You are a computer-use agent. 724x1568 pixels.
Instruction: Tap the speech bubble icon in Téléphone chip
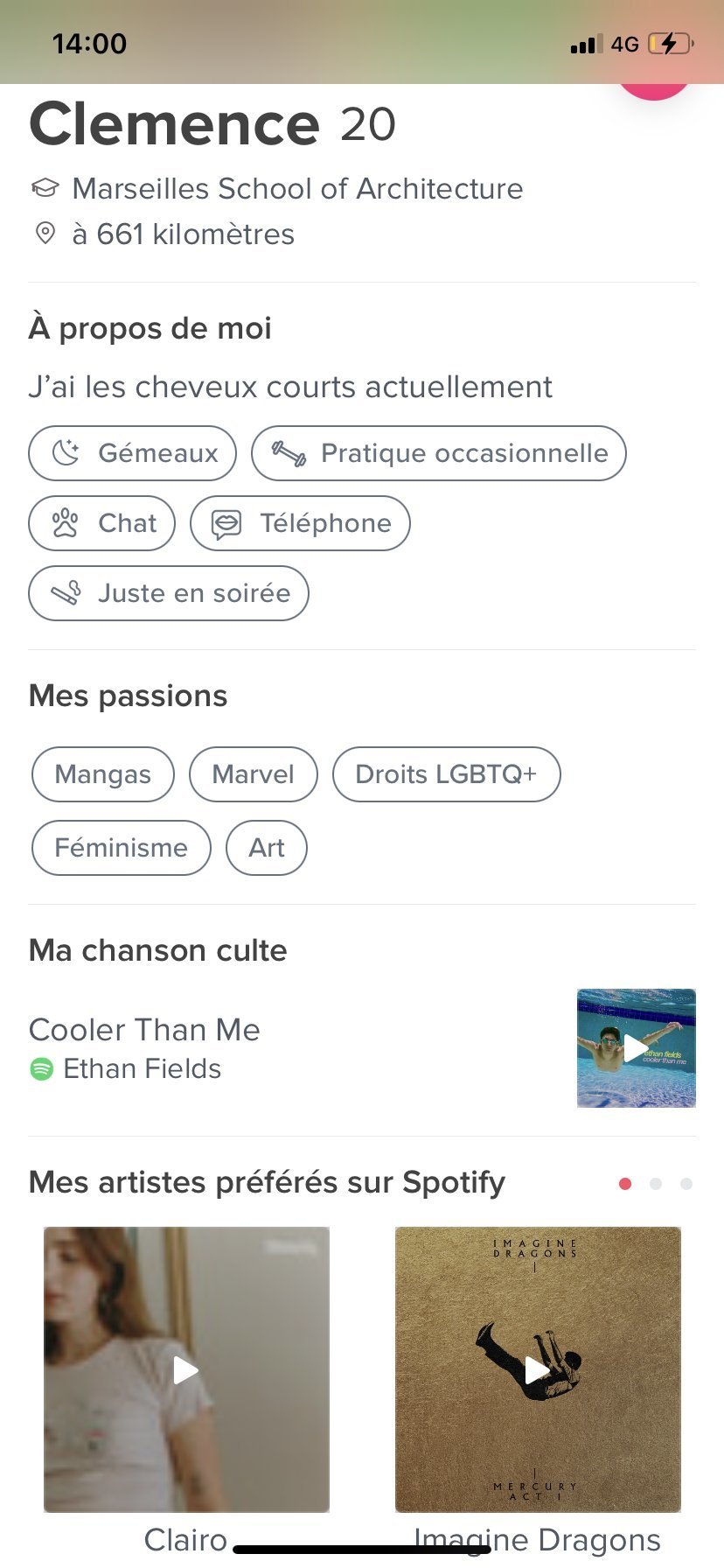[226, 523]
